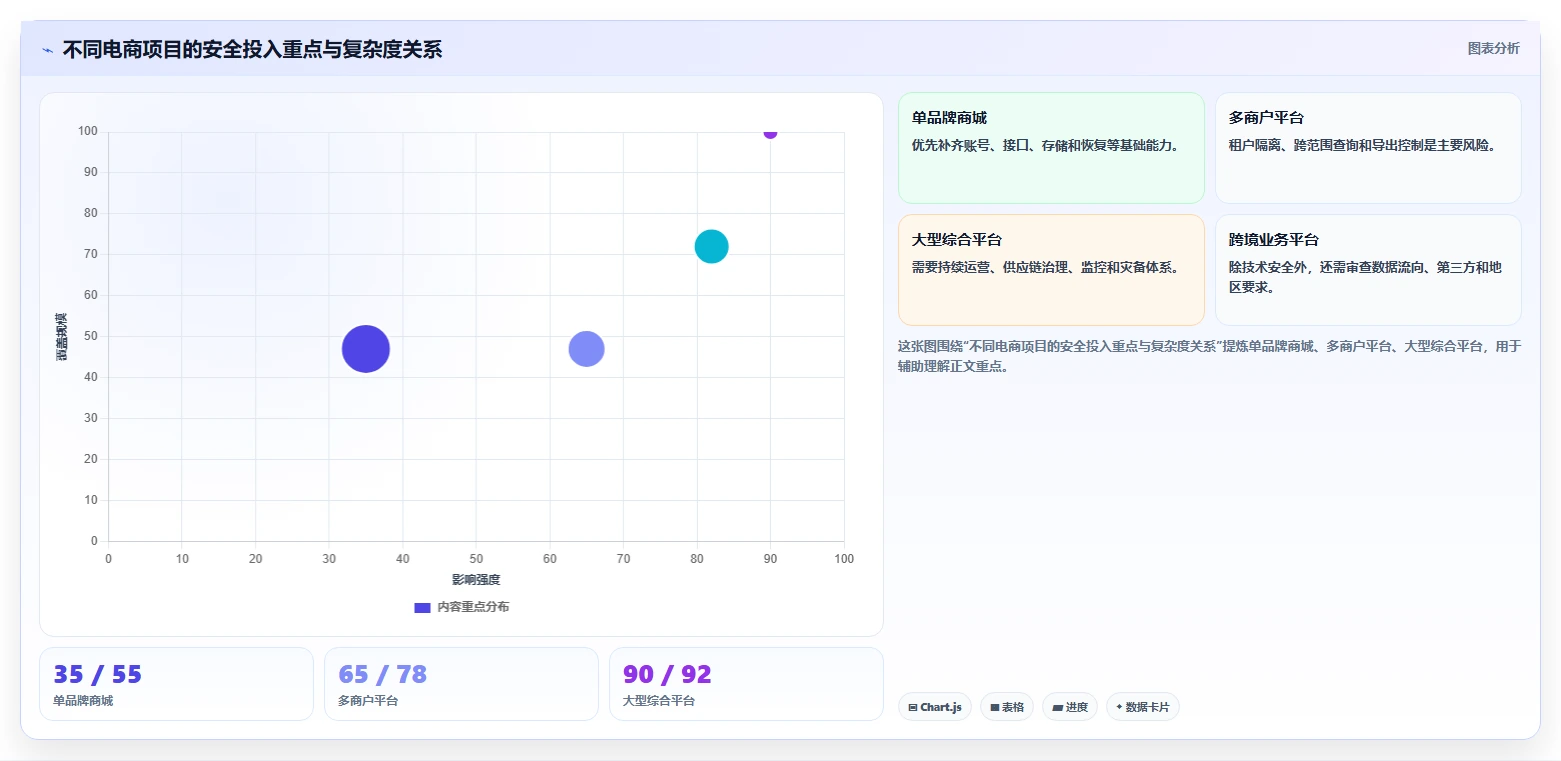Click the lightning icon beside the title

click(48, 50)
